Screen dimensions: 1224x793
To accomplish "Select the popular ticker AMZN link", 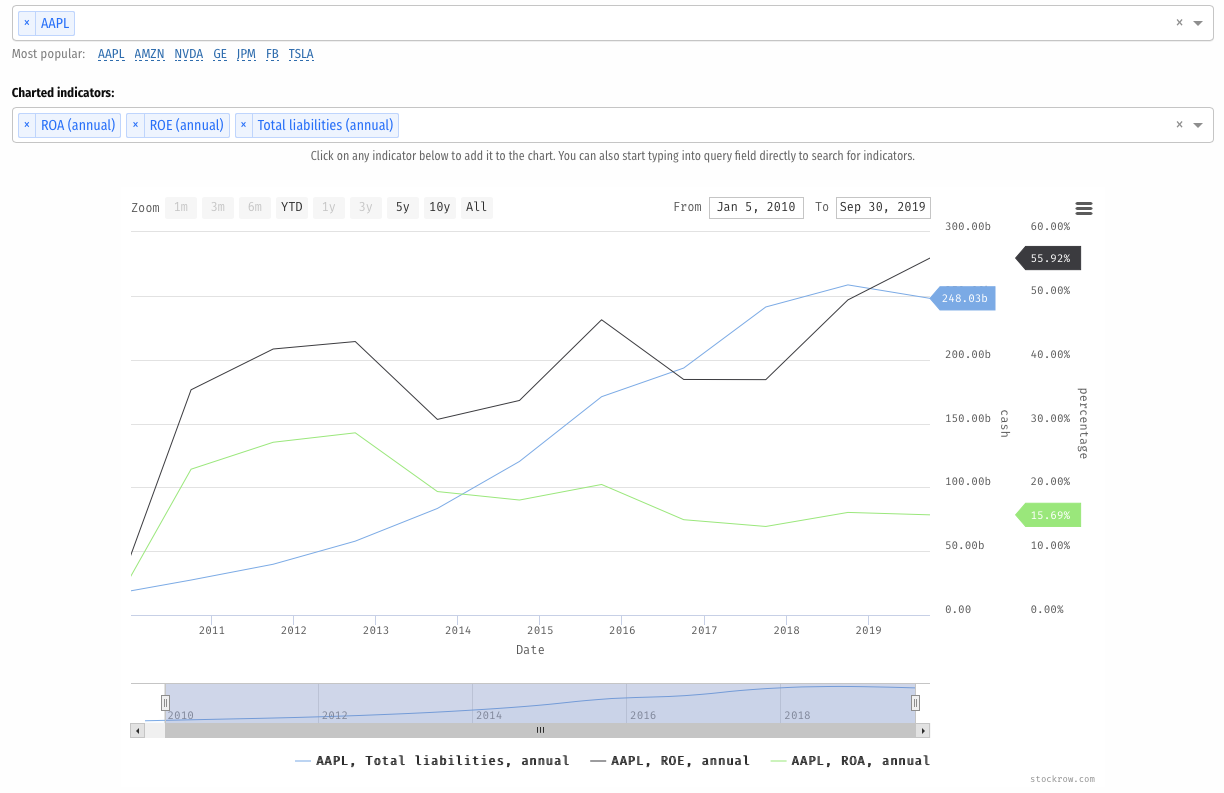I will tap(150, 54).
